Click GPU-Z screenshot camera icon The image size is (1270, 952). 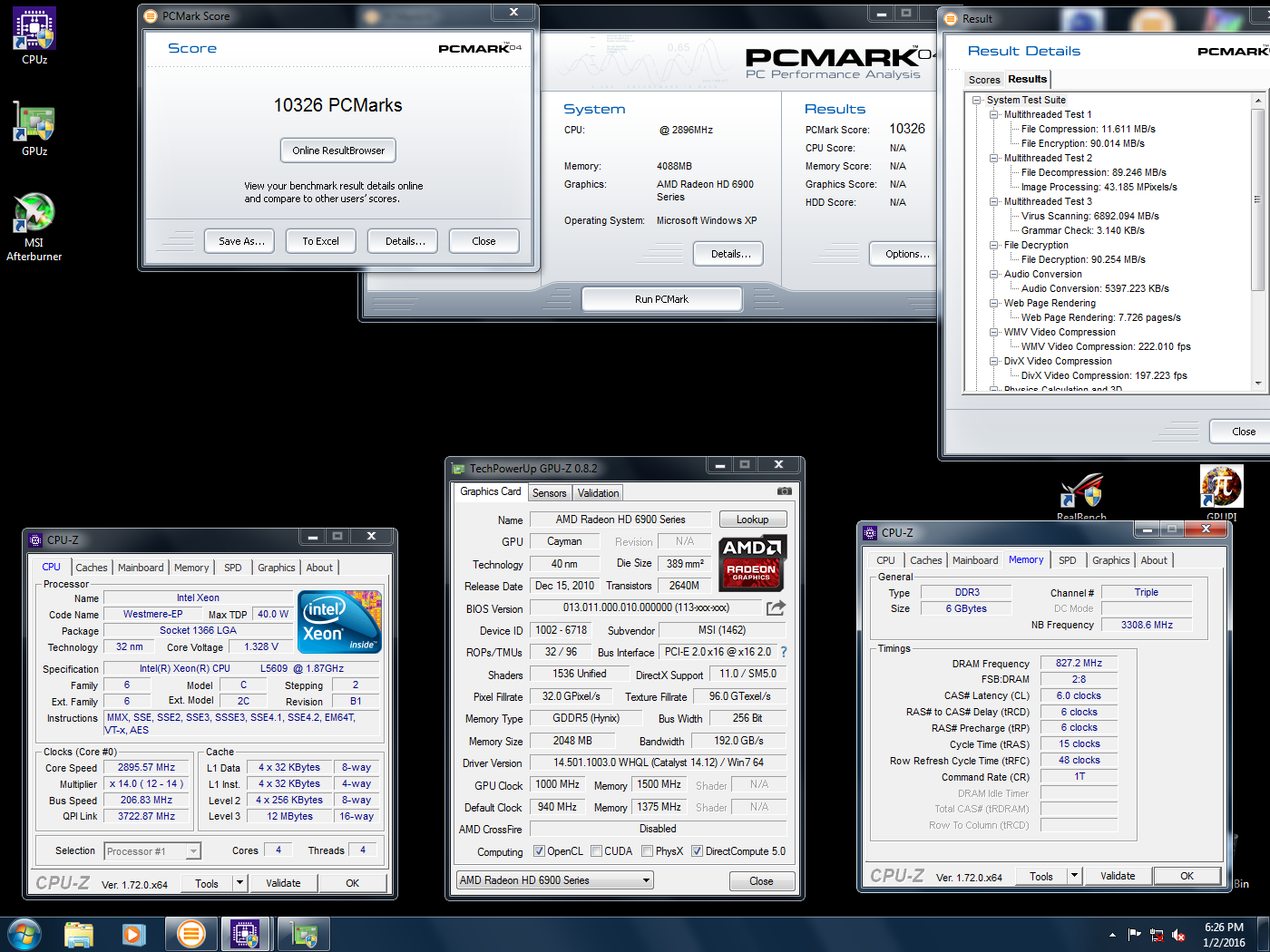click(784, 491)
